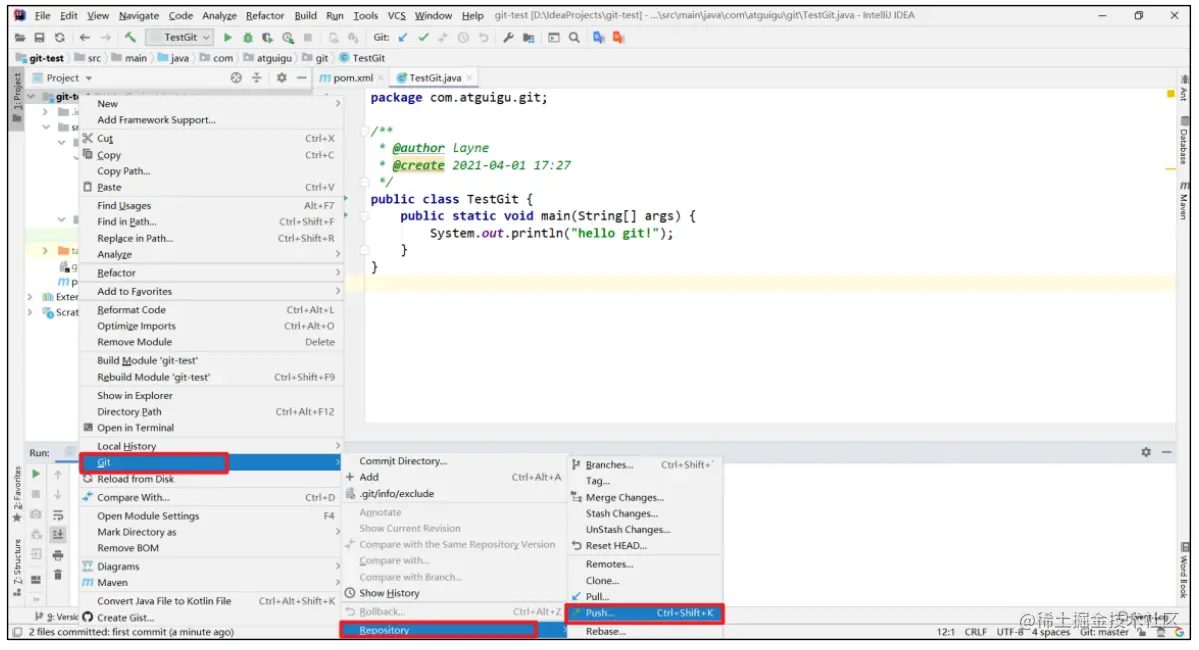
Task: Open Project panel gear options
Action: 281,78
